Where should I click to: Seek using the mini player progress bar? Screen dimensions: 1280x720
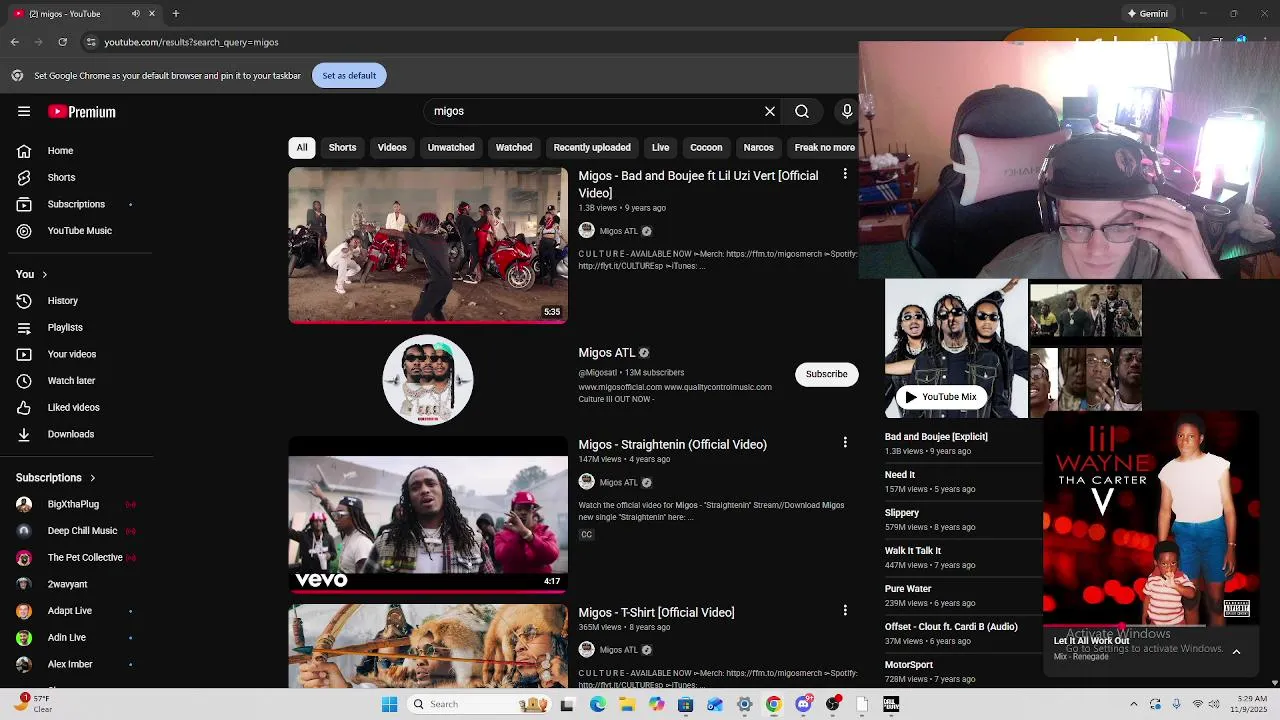(x=1150, y=626)
